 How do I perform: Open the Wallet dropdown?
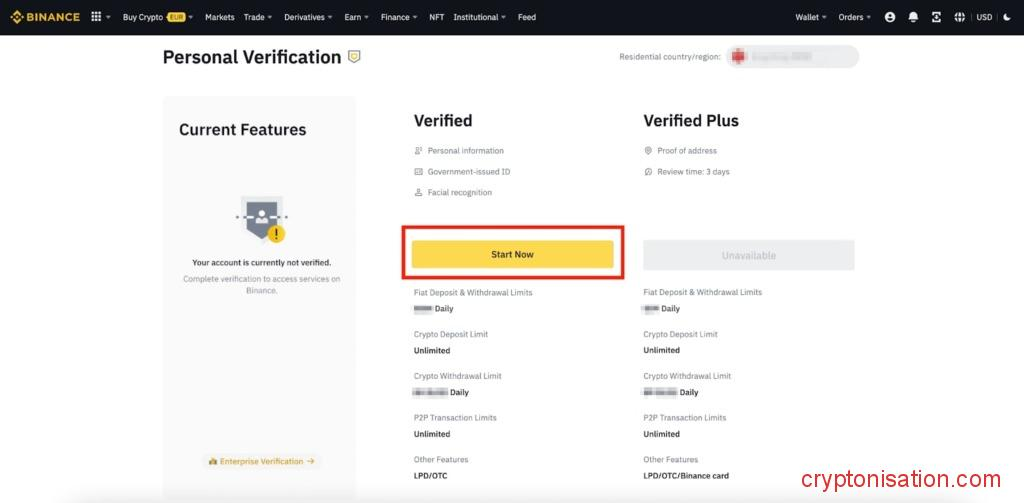(810, 17)
